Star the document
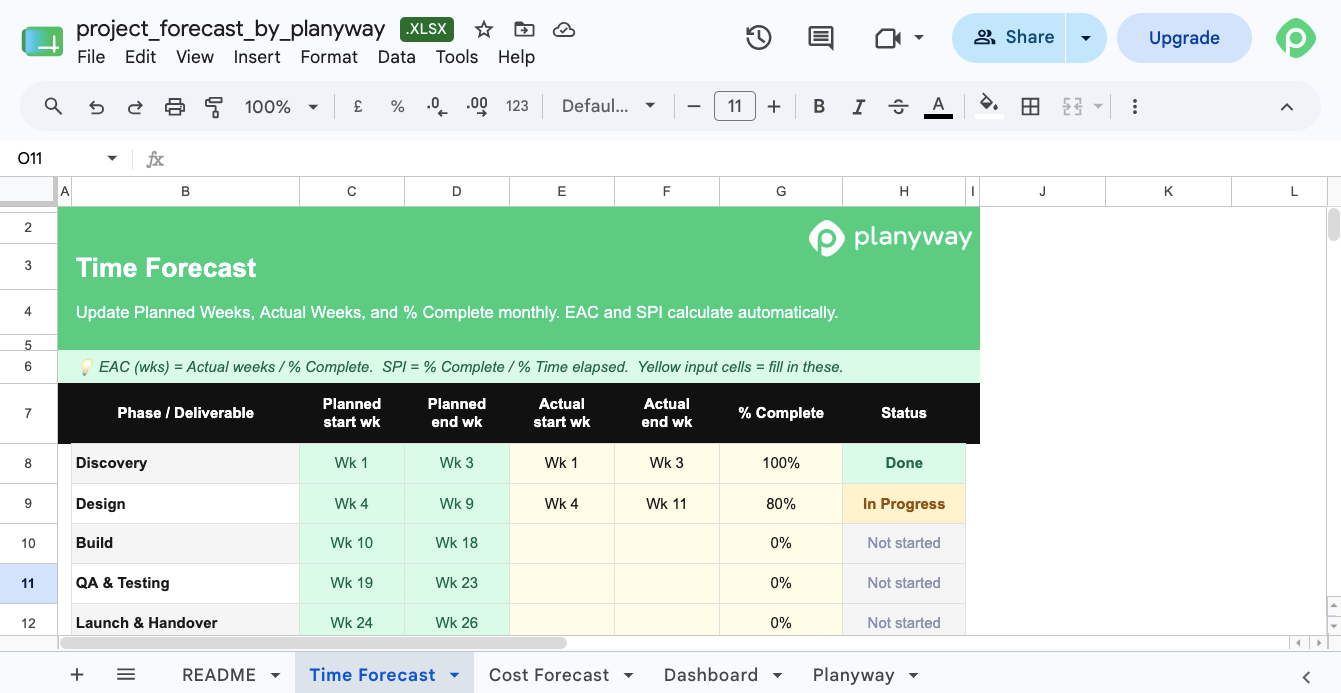This screenshot has height=693, width=1341. pyautogui.click(x=484, y=30)
